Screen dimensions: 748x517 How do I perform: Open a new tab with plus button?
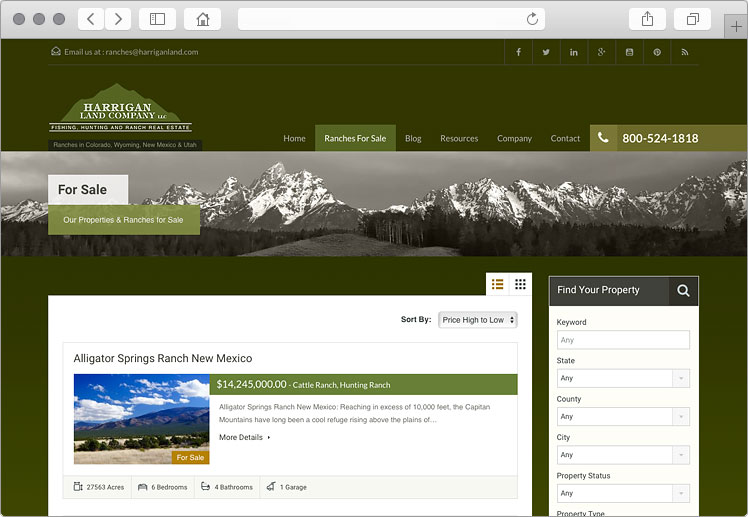tap(736, 26)
